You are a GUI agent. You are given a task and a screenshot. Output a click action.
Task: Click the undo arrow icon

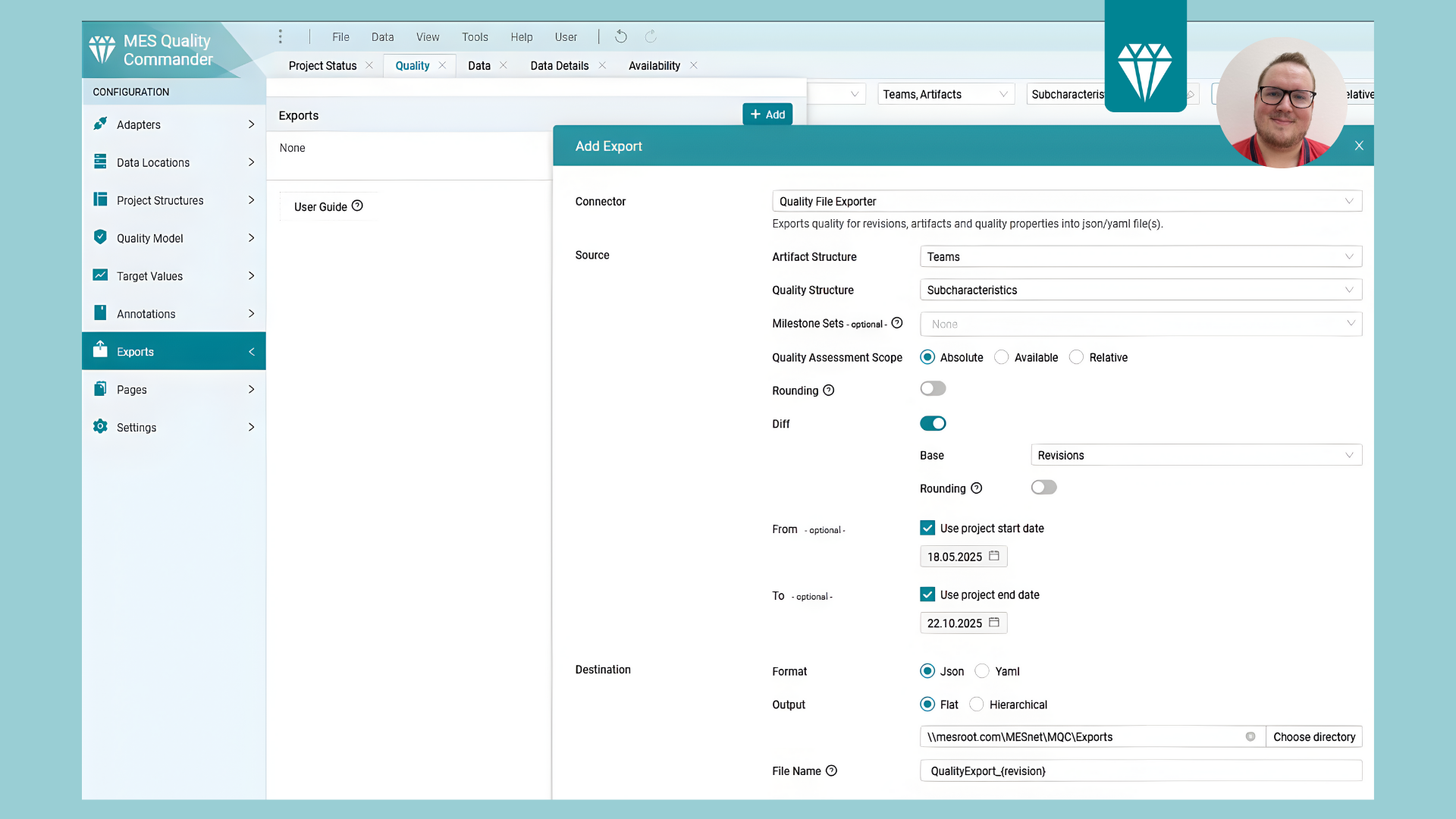pos(621,36)
